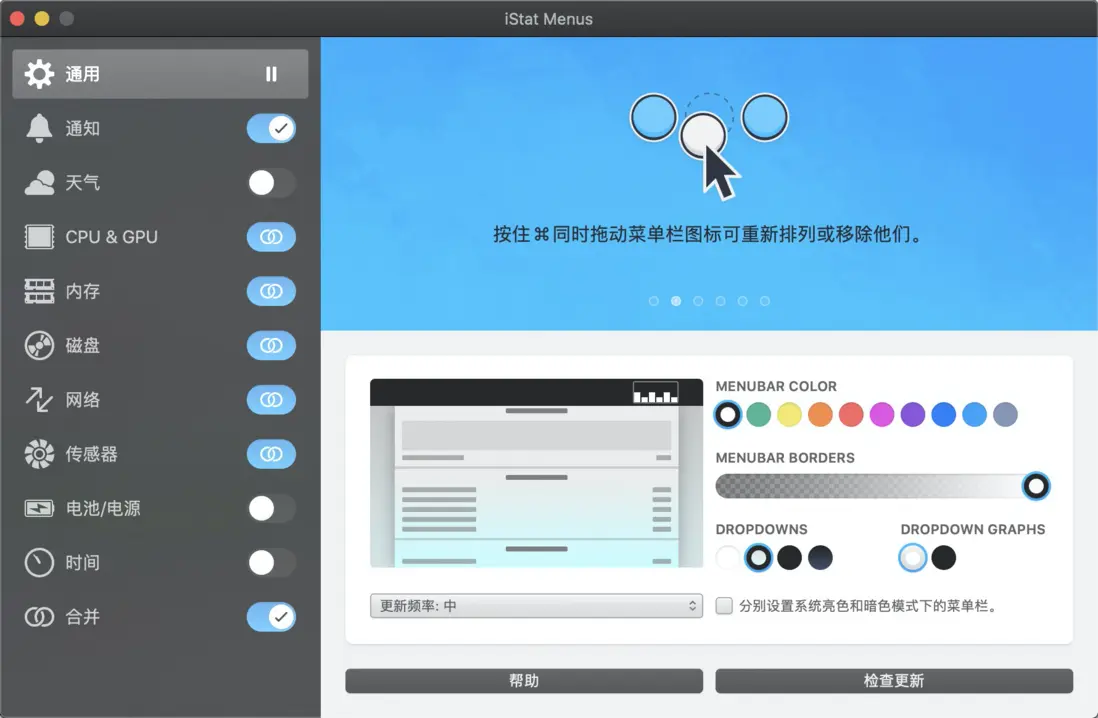This screenshot has width=1098, height=718.
Task: Open the CPU & GPU settings label
Action: tap(111, 237)
